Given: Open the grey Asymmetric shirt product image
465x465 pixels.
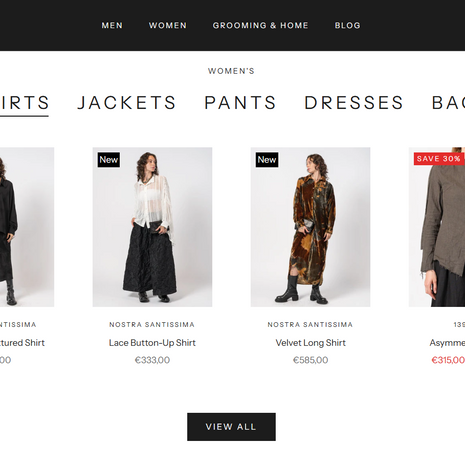Looking at the screenshot, I should [x=437, y=227].
